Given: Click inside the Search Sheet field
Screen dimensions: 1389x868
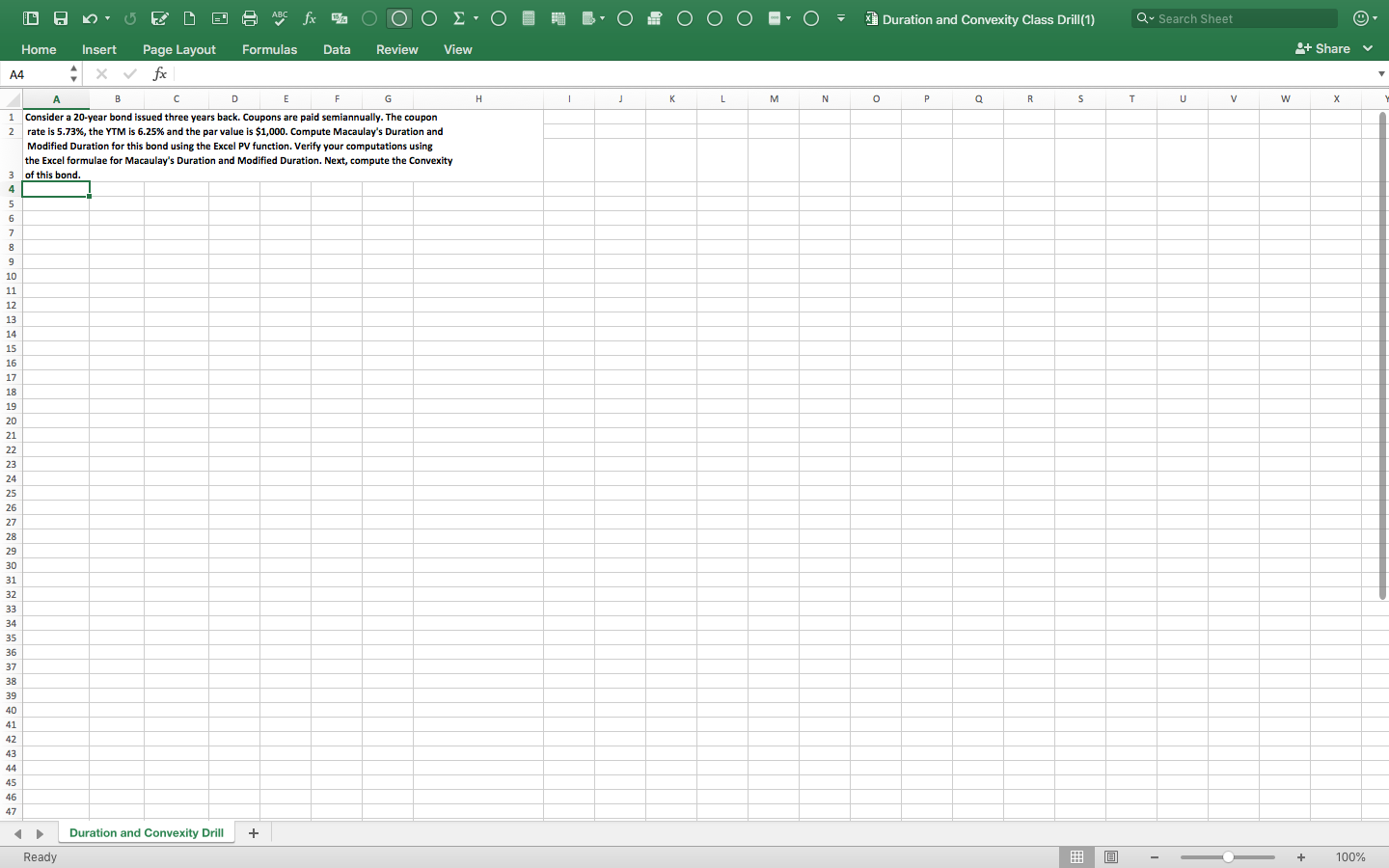Looking at the screenshot, I should point(1235,17).
